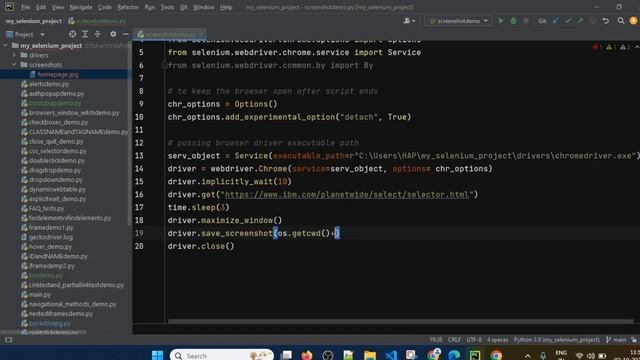Open Code With Me user menu
640x360 pixels.
pyautogui.click(x=409, y=21)
